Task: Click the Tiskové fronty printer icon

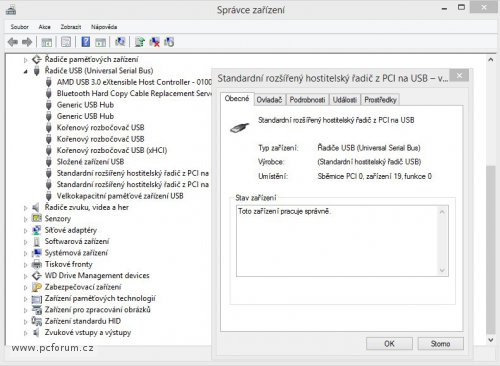Action: [36, 264]
